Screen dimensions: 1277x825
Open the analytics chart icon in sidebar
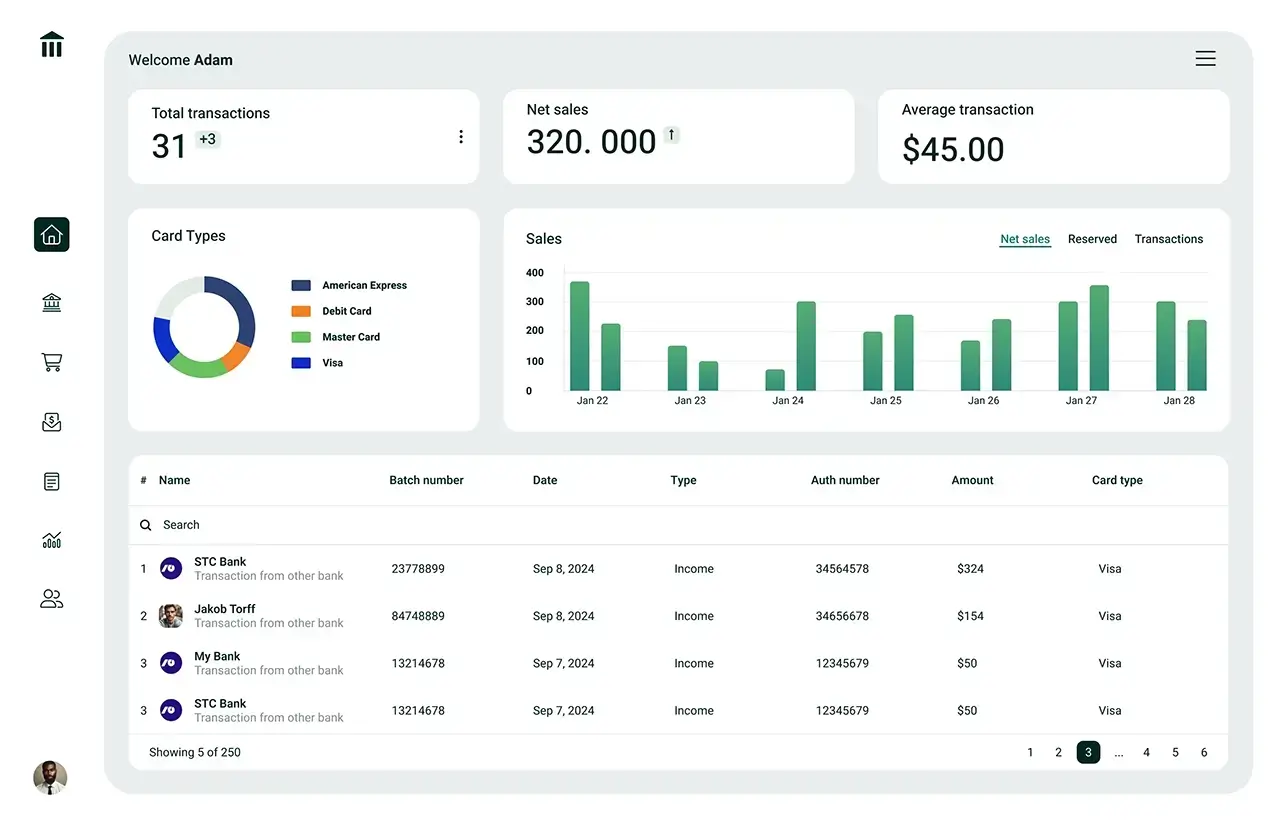51,540
